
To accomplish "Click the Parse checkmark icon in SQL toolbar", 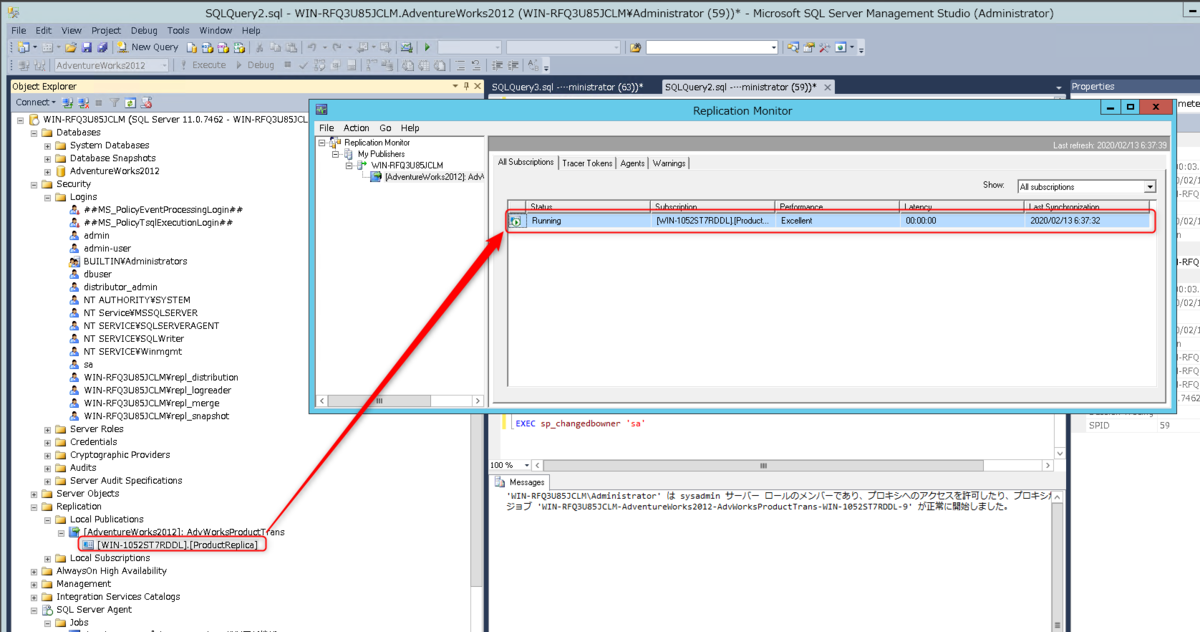I will [303, 65].
